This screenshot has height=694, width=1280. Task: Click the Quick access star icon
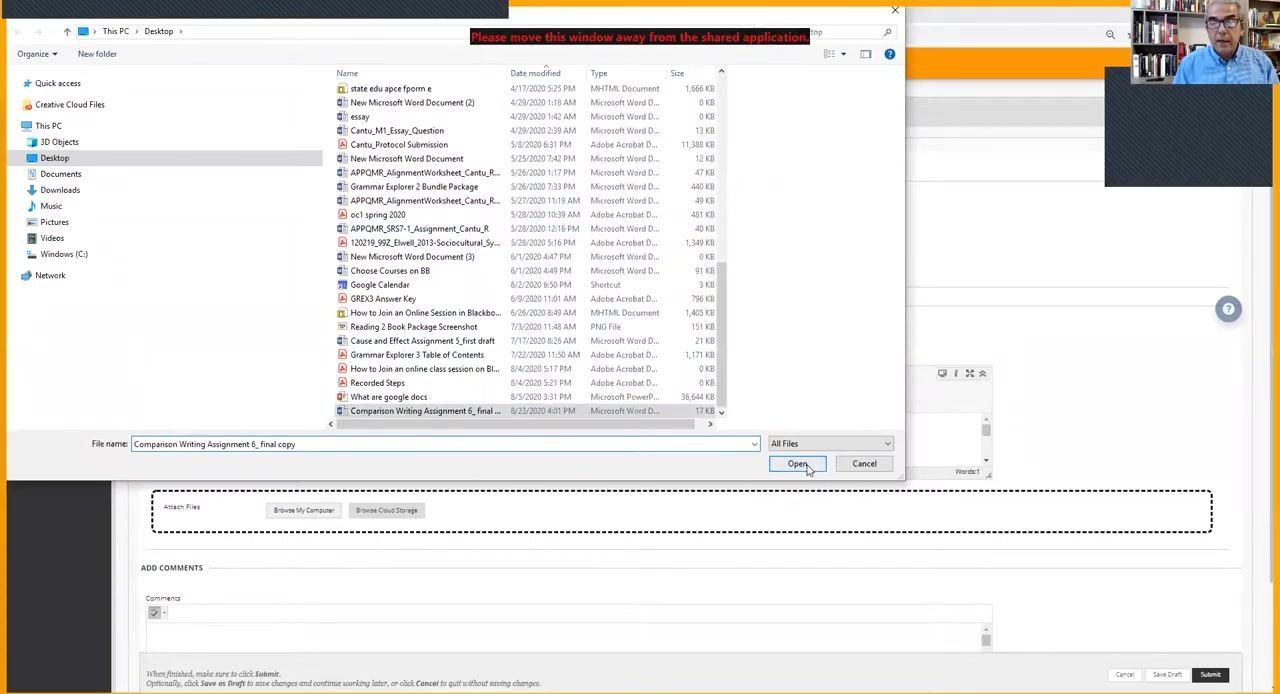(x=27, y=84)
